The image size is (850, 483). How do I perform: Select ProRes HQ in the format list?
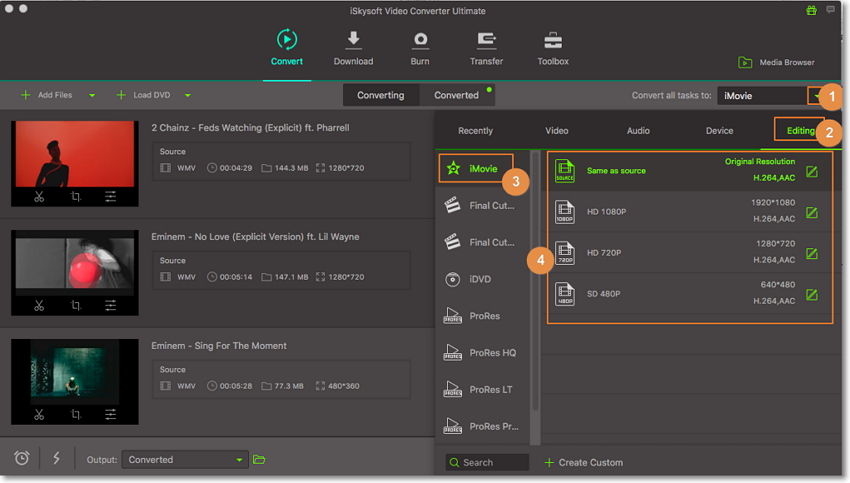(491, 352)
